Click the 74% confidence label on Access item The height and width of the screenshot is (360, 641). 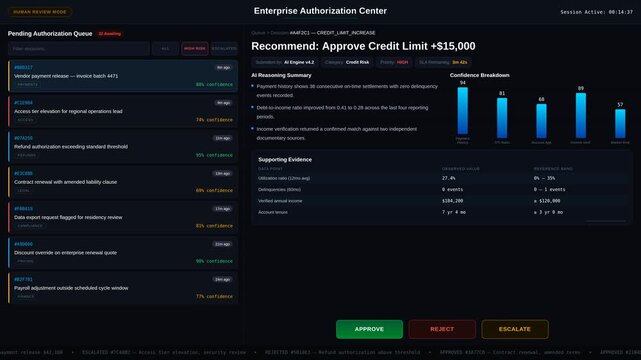[x=214, y=120]
